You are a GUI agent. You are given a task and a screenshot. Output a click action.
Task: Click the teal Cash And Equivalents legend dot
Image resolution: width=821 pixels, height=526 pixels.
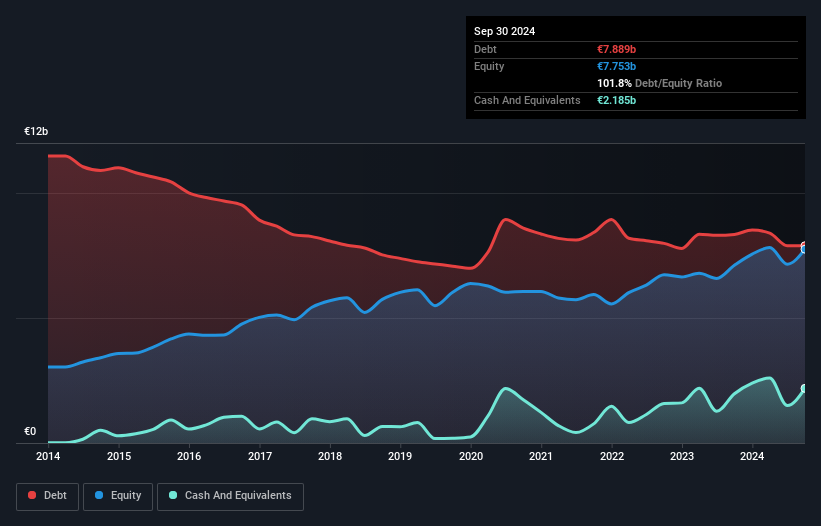(x=173, y=495)
